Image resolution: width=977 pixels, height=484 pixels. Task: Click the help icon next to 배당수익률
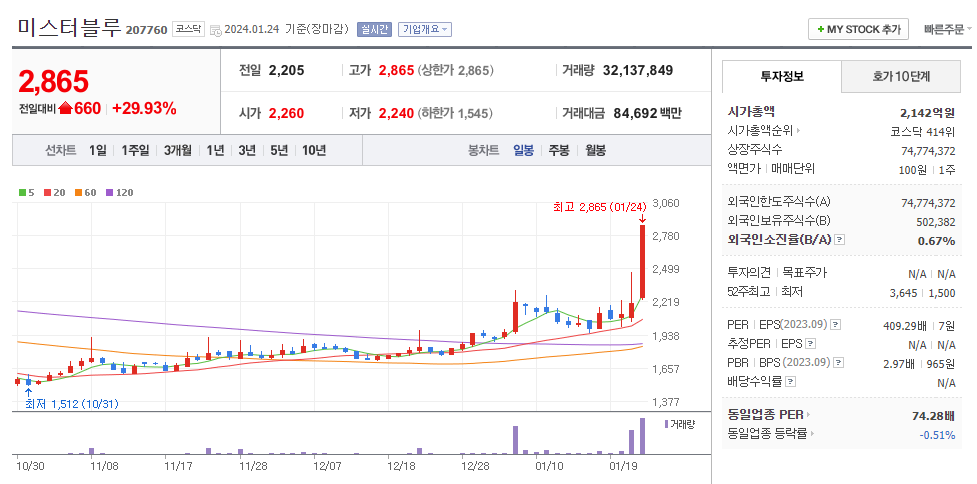pyautogui.click(x=790, y=381)
